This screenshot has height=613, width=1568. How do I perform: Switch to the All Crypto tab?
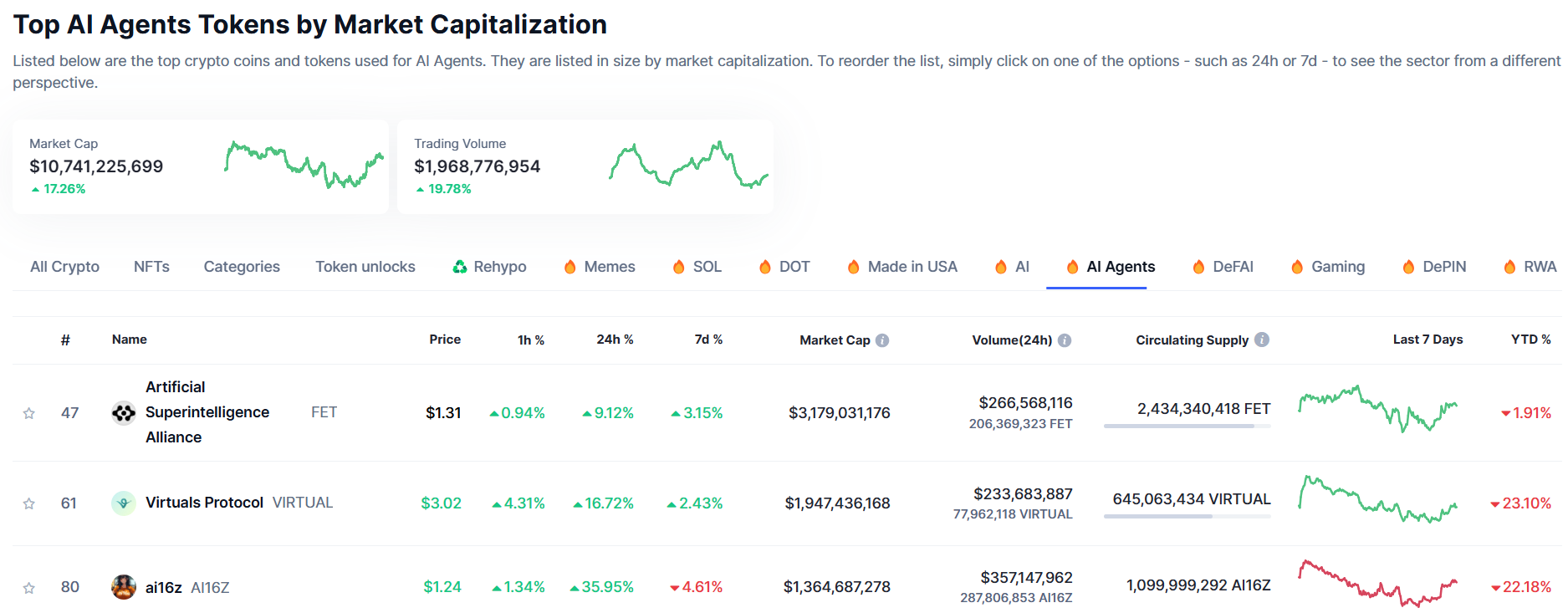point(64,267)
